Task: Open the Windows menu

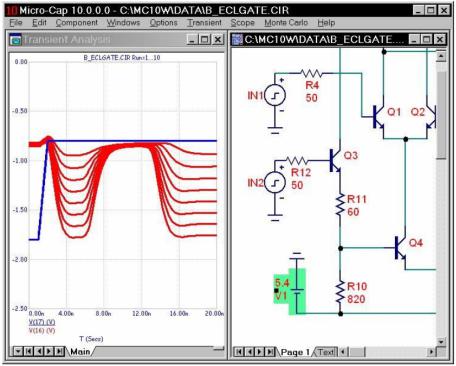Action: point(123,23)
